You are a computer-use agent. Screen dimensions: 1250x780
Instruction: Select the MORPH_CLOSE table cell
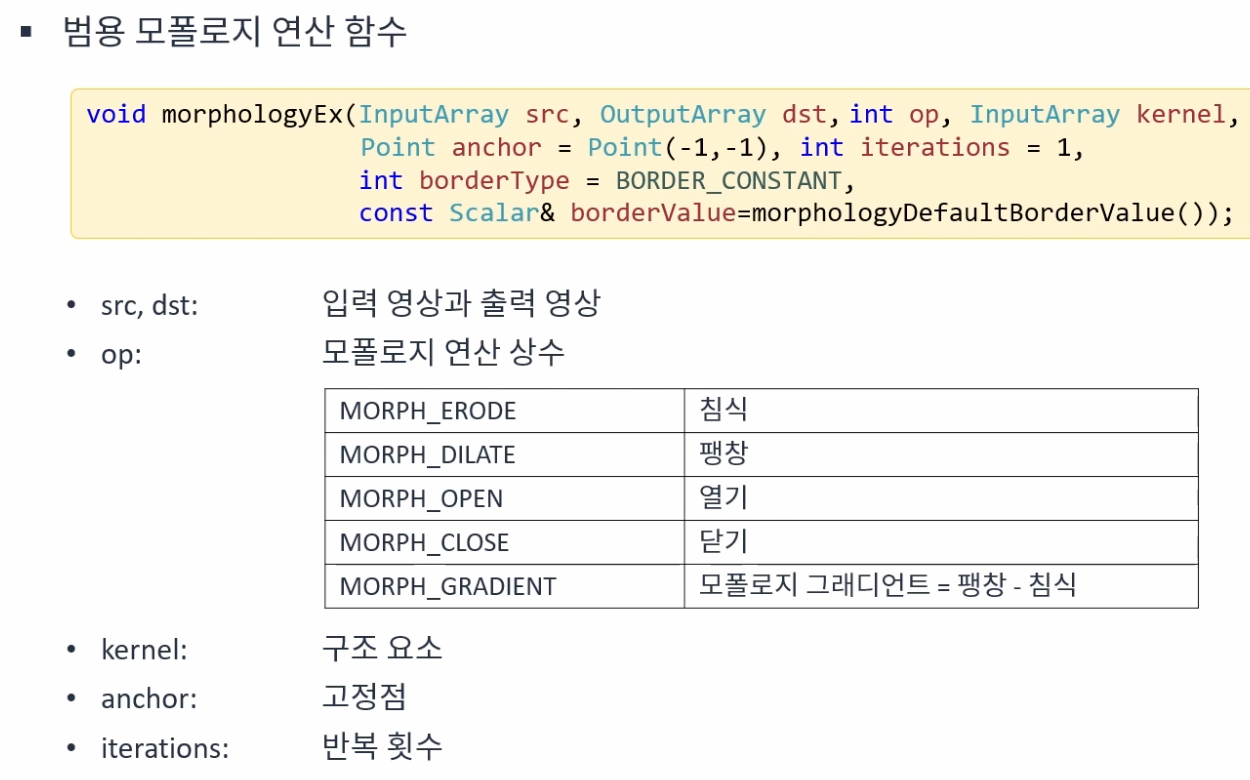point(504,542)
